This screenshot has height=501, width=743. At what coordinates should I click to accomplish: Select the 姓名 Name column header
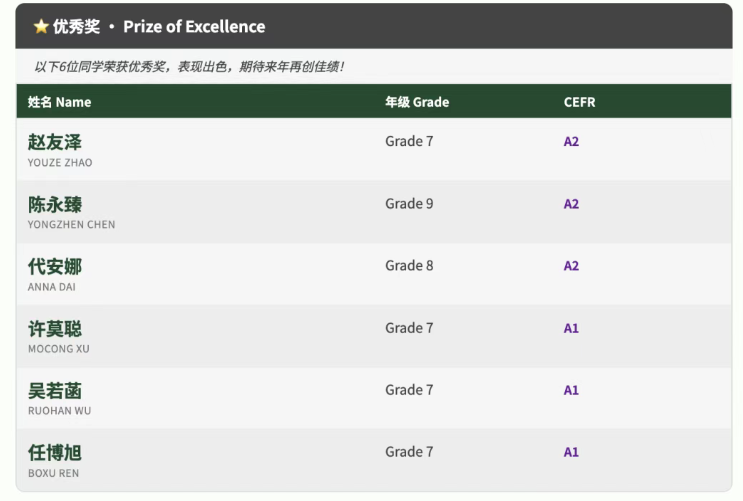59,102
